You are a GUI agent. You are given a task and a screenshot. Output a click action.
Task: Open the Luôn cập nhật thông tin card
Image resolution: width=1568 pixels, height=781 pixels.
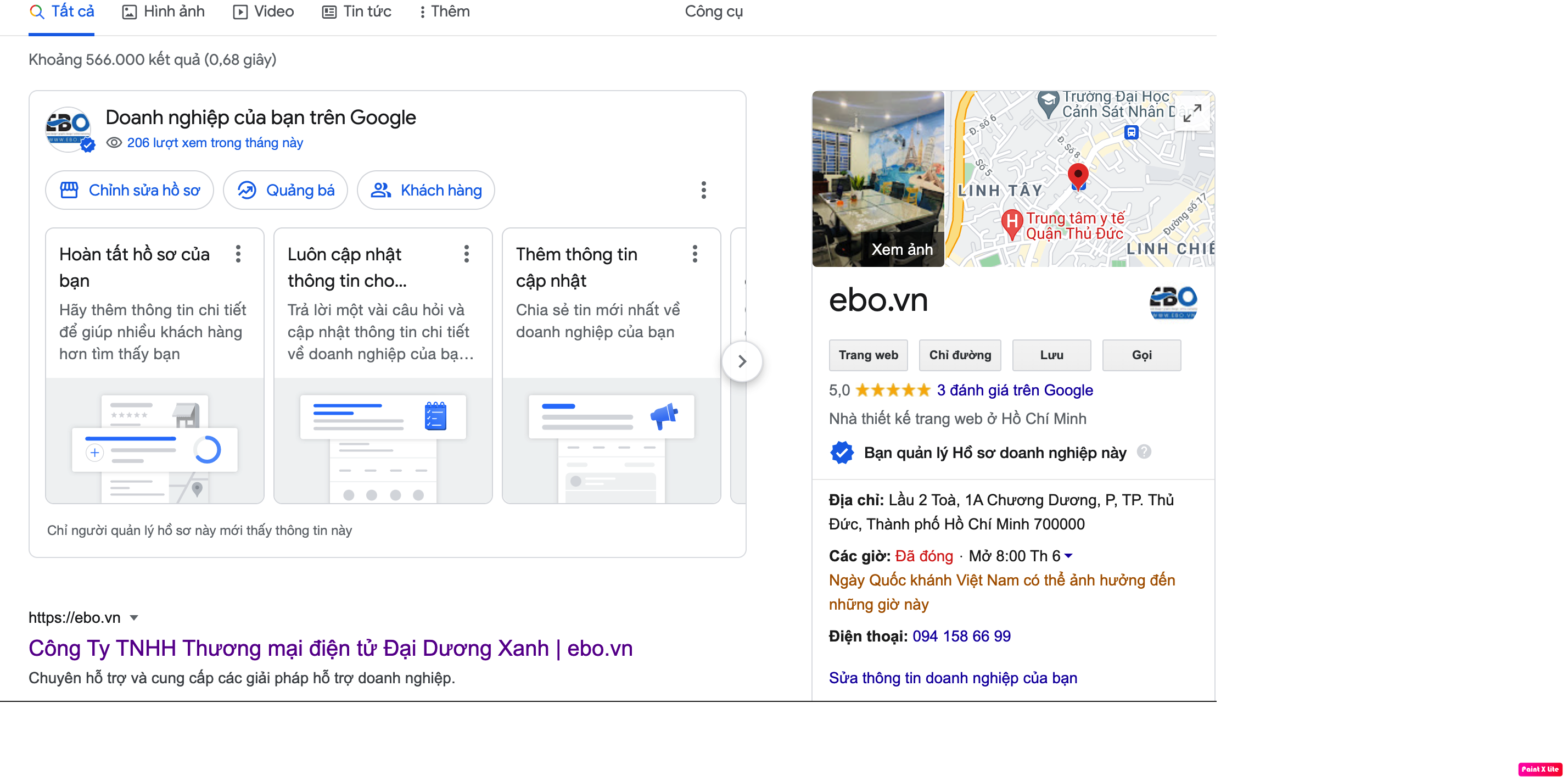383,366
